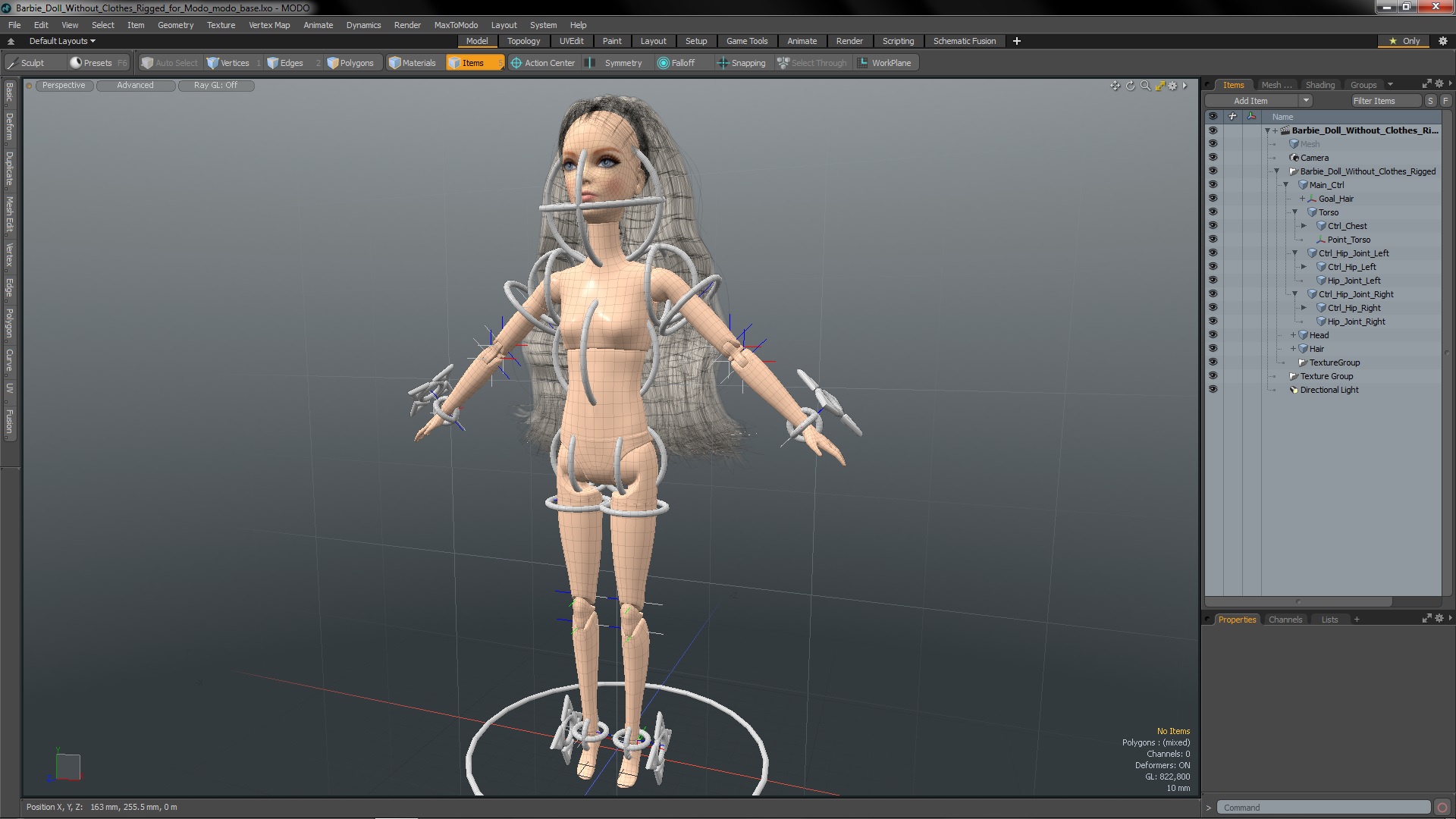Open the Default Layouts dropdown
The height and width of the screenshot is (819, 1456).
click(x=62, y=41)
